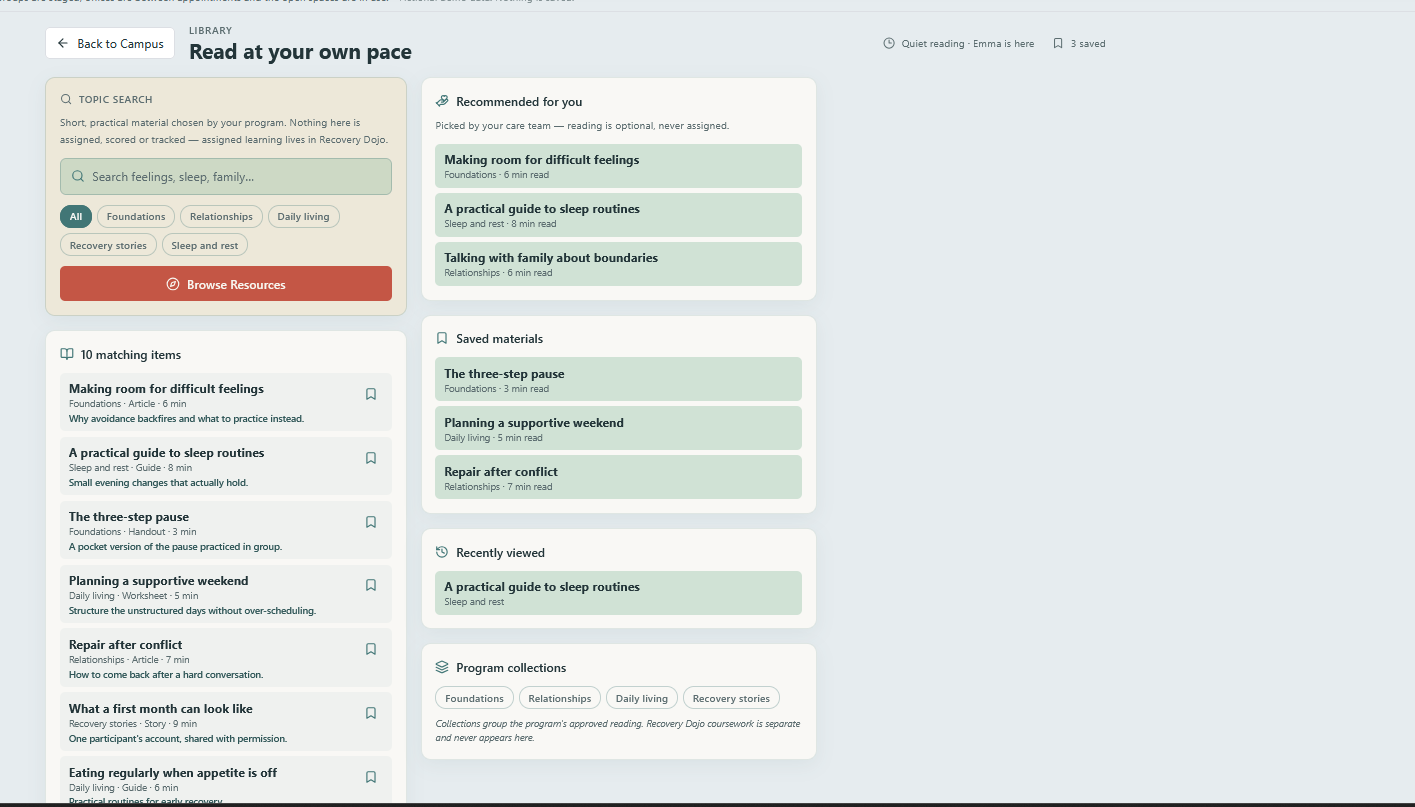Open 'Eating regularly when appetite is off' item
This screenshot has height=807, width=1415.
coord(226,781)
